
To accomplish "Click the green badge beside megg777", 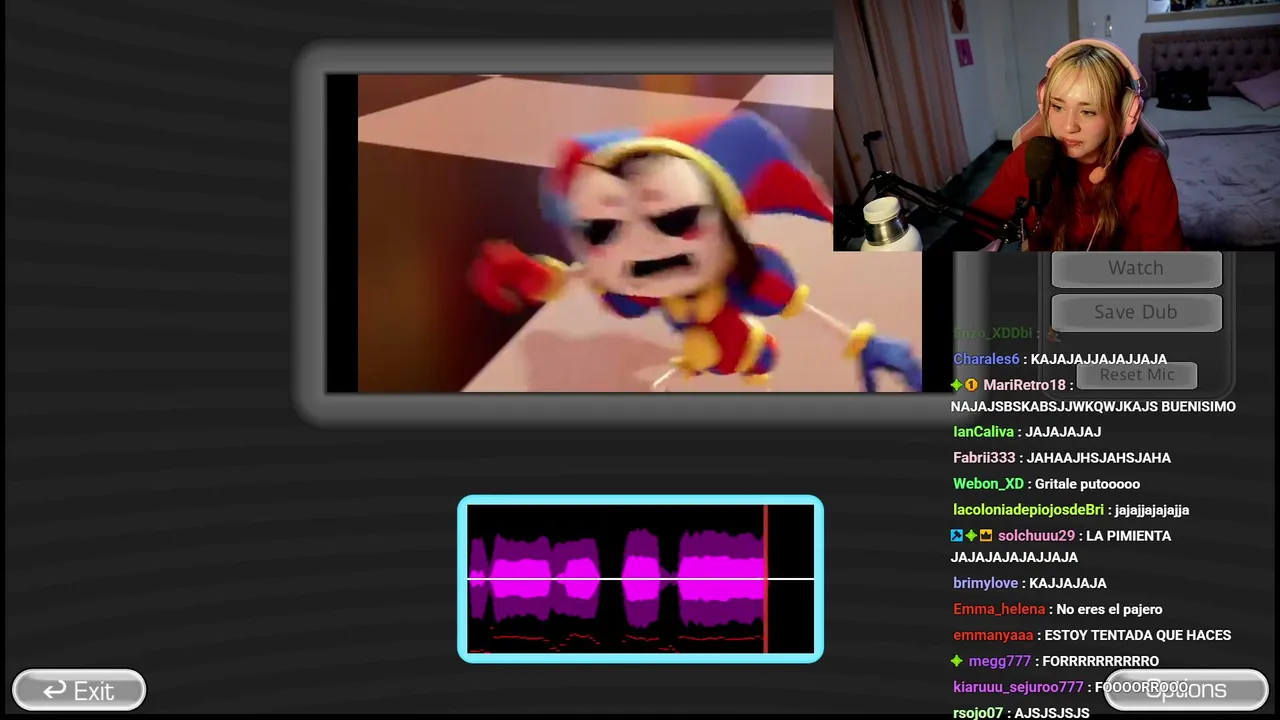I will pos(957,661).
